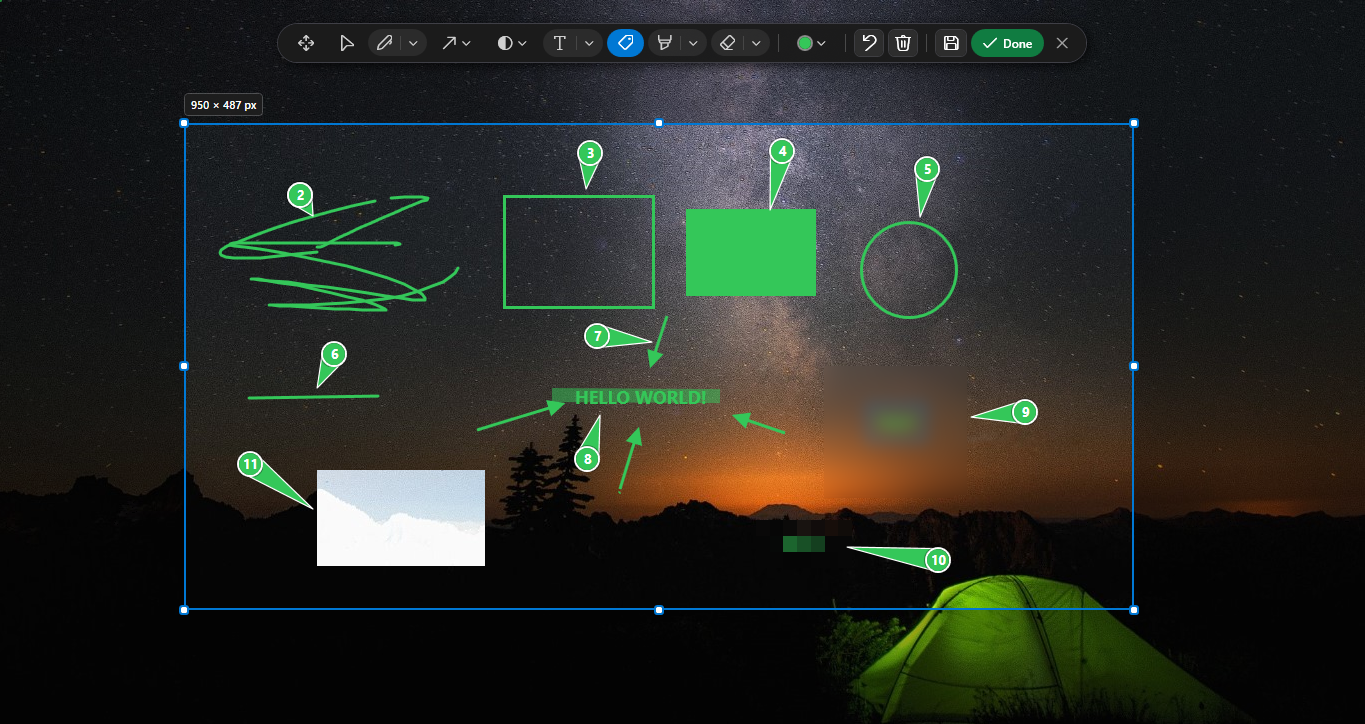The width and height of the screenshot is (1365, 724).
Task: Pick the Text tool
Action: 560,43
